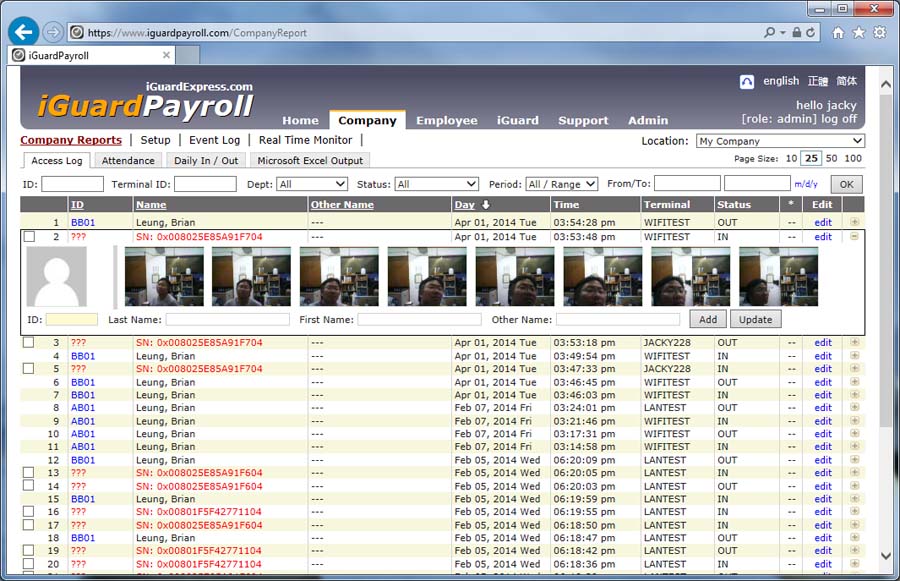Click the browser back arrow button
900x581 pixels.
tap(24, 32)
